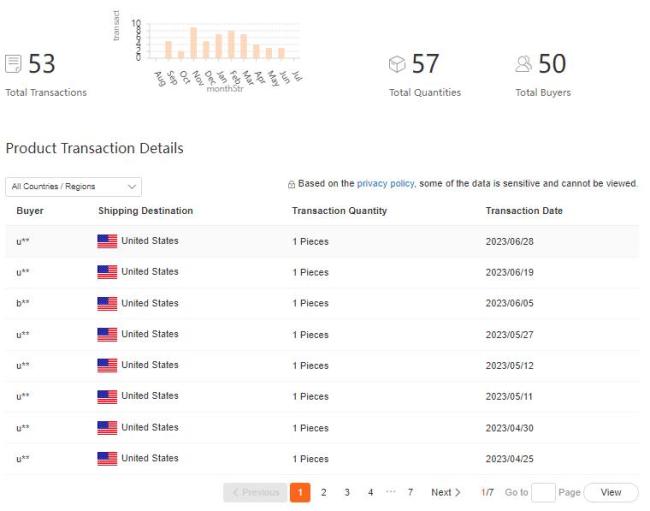Open the privacy policy link

[385, 184]
